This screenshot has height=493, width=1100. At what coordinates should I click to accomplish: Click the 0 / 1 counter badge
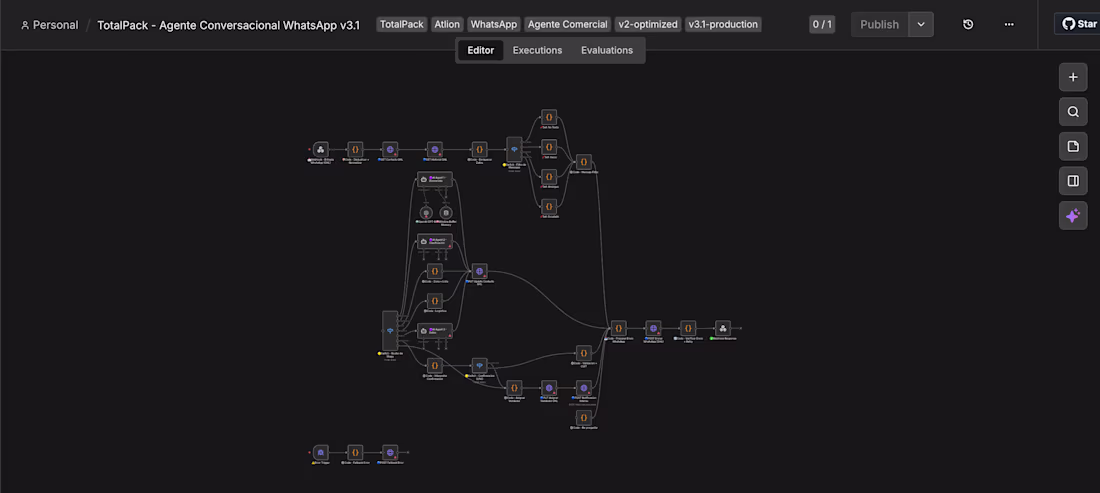coord(822,25)
